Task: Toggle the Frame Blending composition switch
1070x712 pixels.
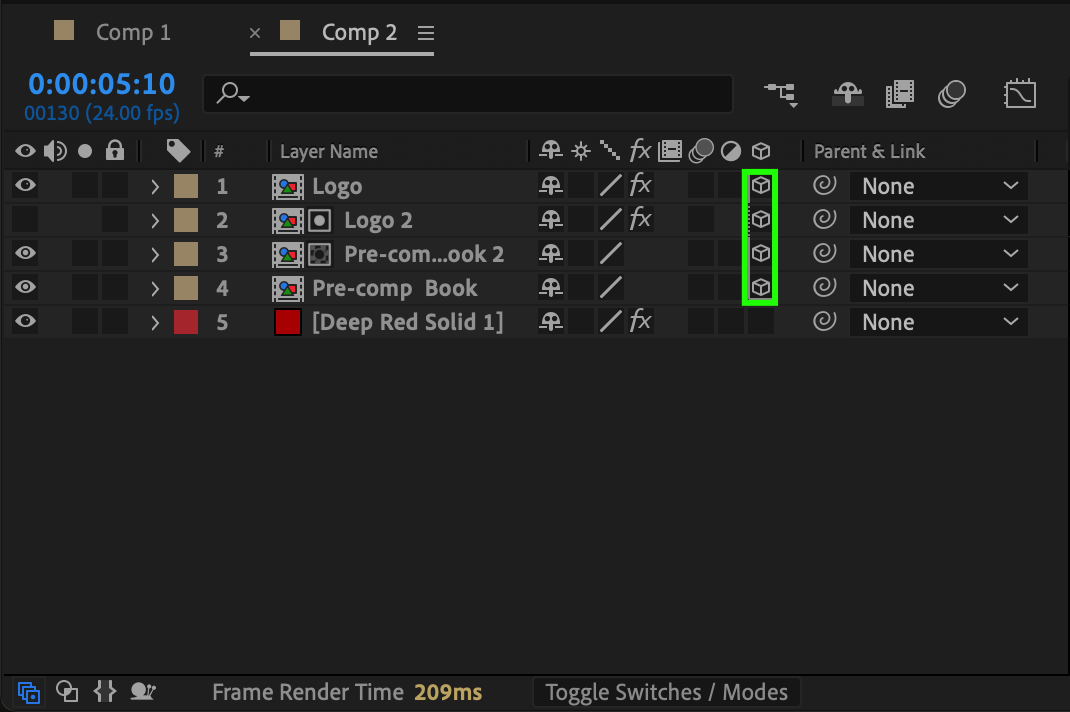Action: (x=899, y=94)
